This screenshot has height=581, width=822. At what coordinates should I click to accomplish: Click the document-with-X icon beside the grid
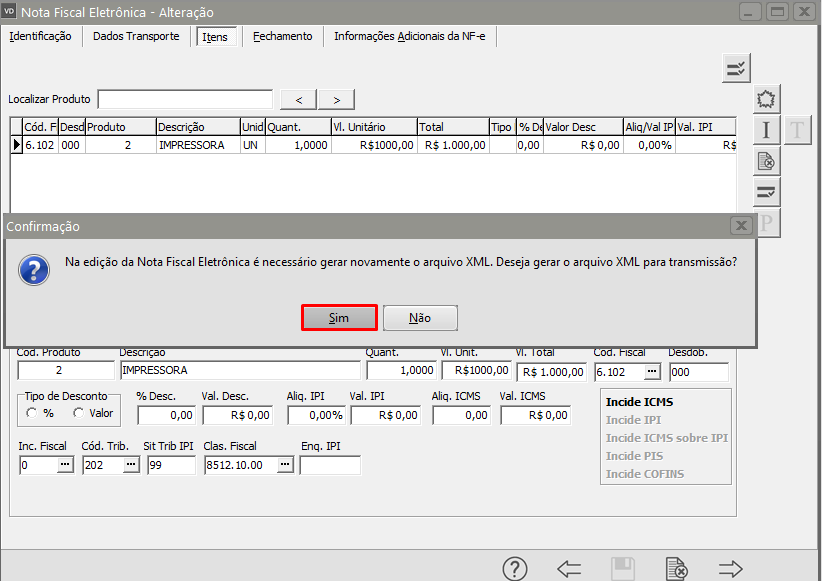[766, 160]
